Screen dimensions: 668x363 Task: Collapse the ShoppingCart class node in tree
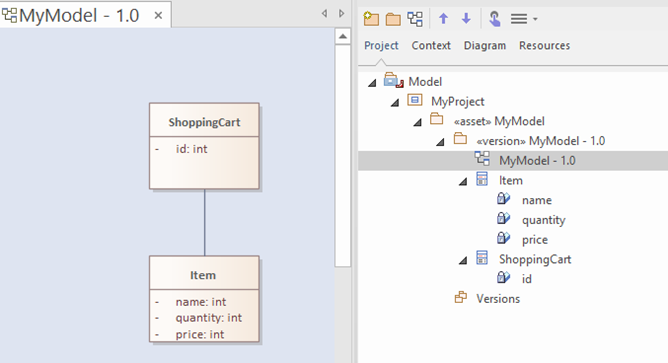pyautogui.click(x=463, y=260)
